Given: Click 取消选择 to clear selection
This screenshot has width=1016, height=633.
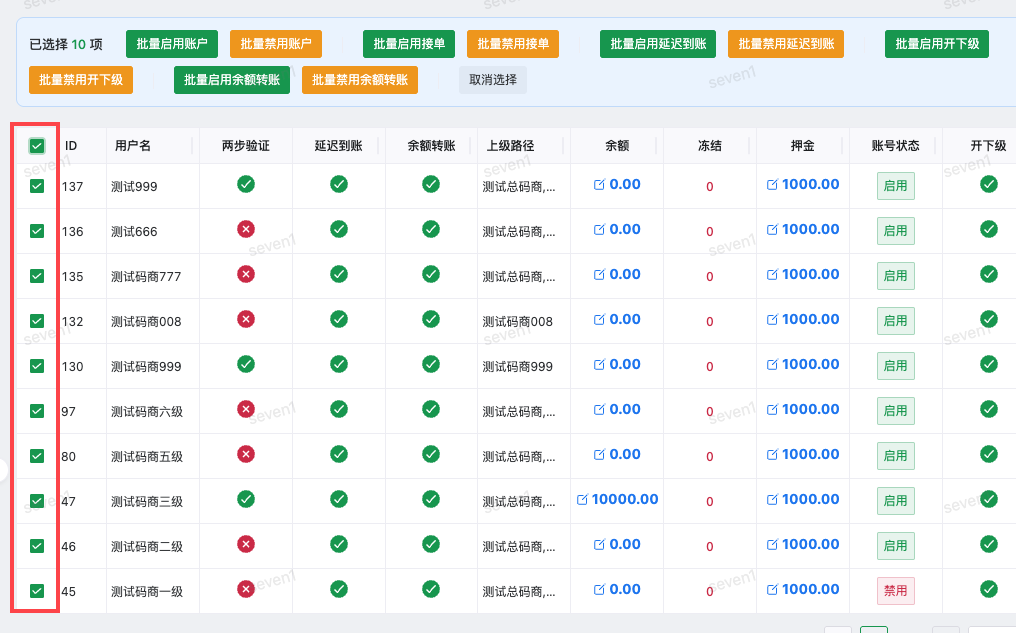Looking at the screenshot, I should pyautogui.click(x=493, y=80).
